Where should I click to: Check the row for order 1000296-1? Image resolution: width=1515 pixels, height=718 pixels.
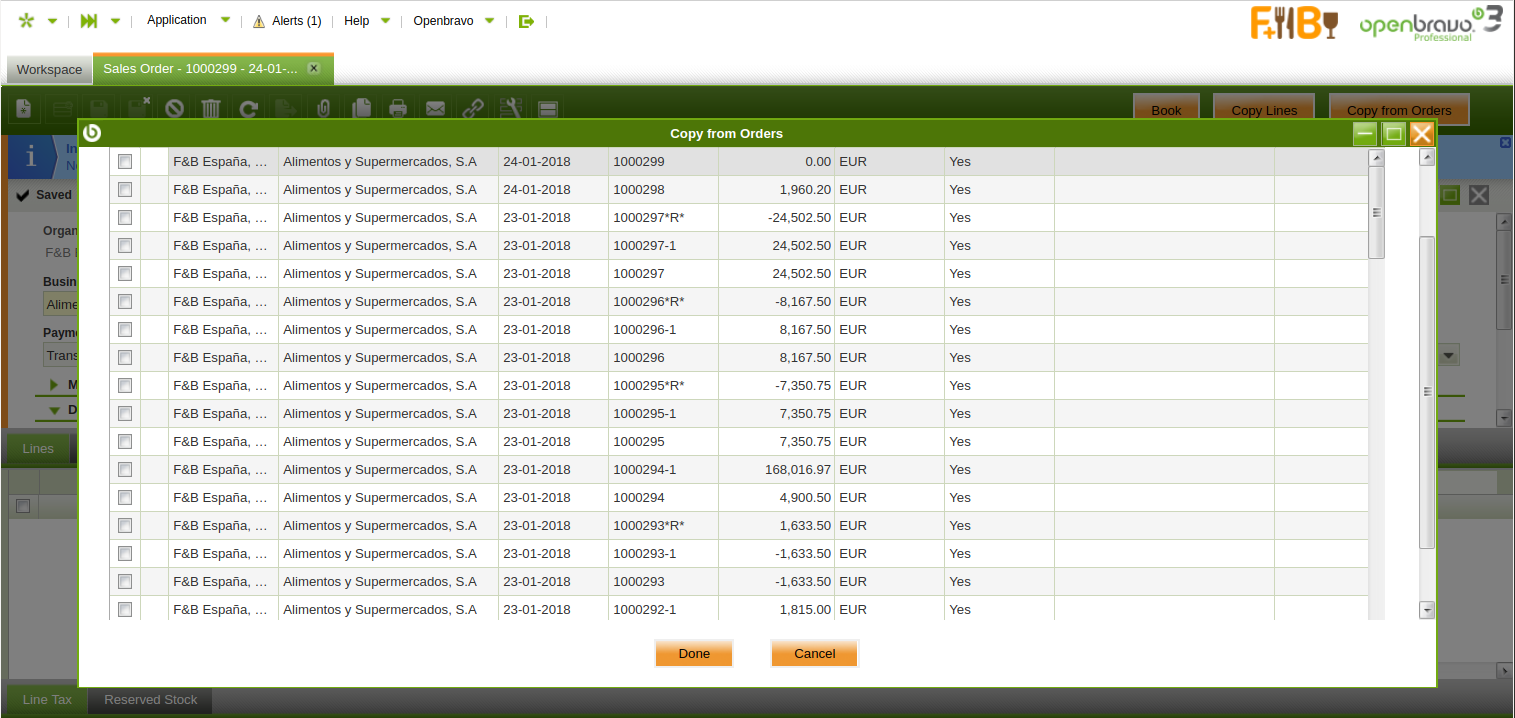click(x=125, y=329)
